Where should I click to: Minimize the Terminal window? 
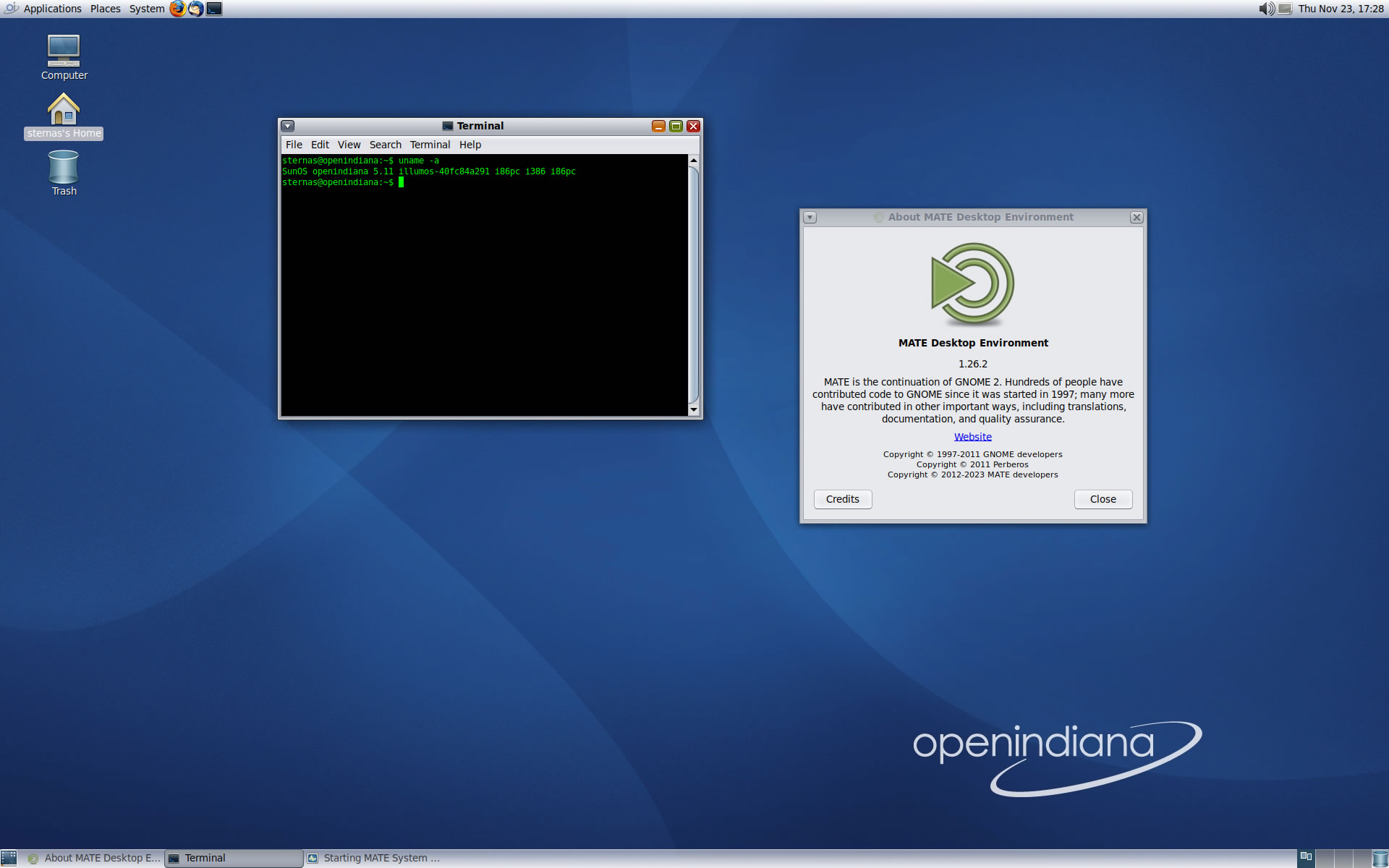coord(658,126)
